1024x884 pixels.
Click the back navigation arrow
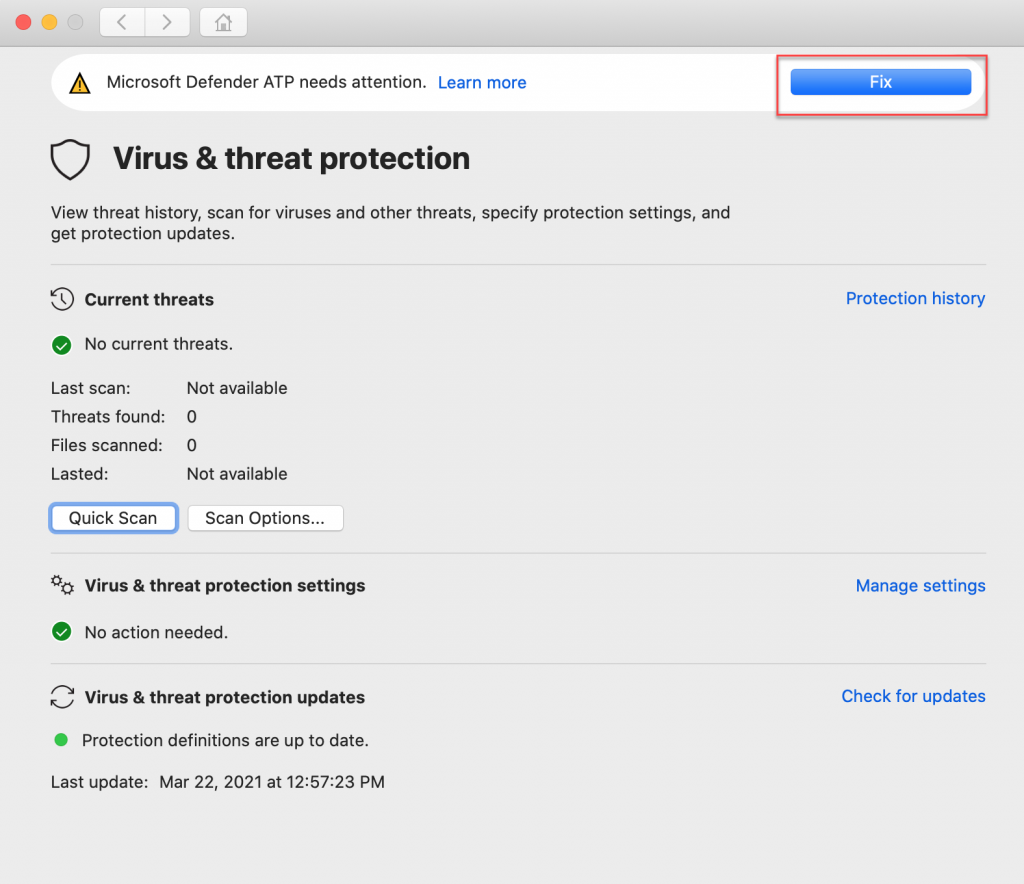pyautogui.click(x=122, y=22)
